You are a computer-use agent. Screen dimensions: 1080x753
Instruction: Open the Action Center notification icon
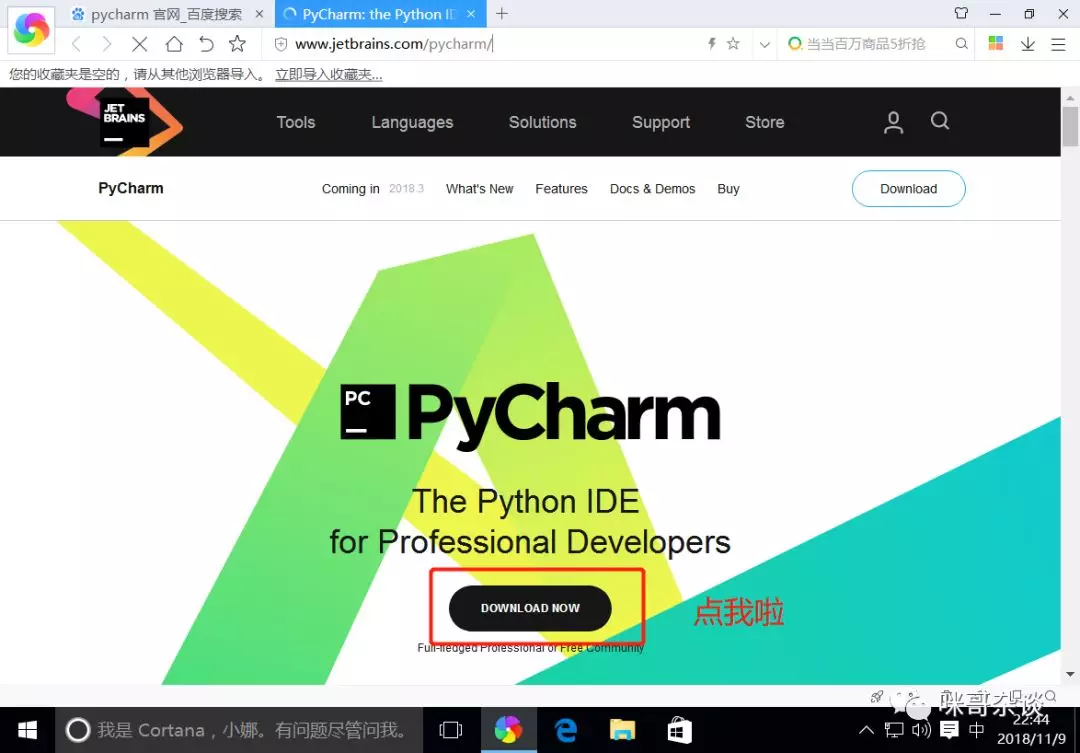coord(949,730)
